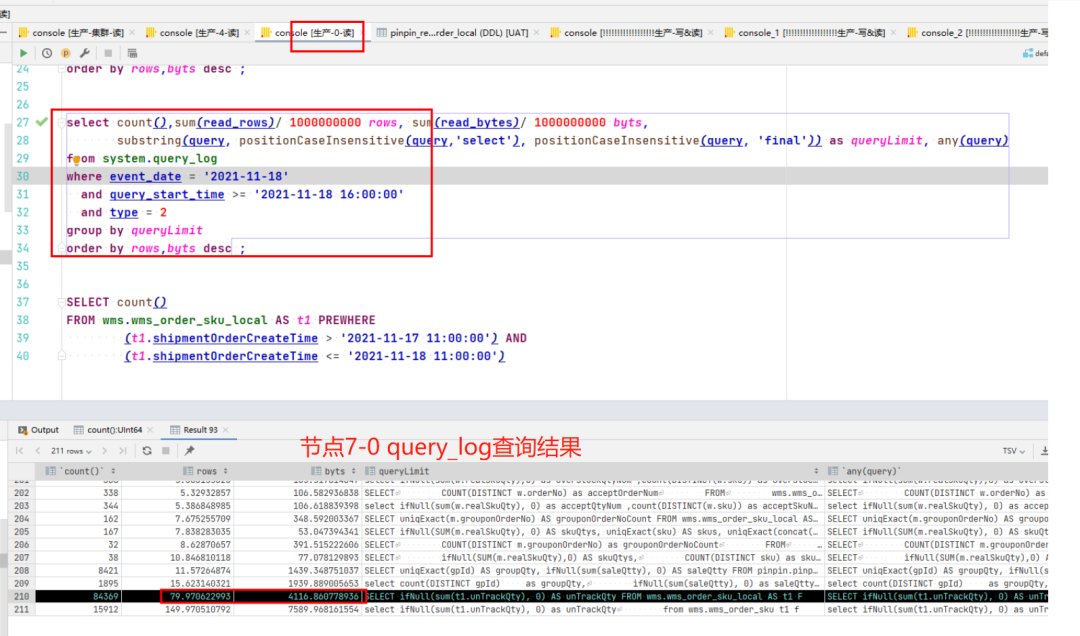Toggle fold end marker at line 34
Viewport: 1080px width, 636px height.
[61, 248]
